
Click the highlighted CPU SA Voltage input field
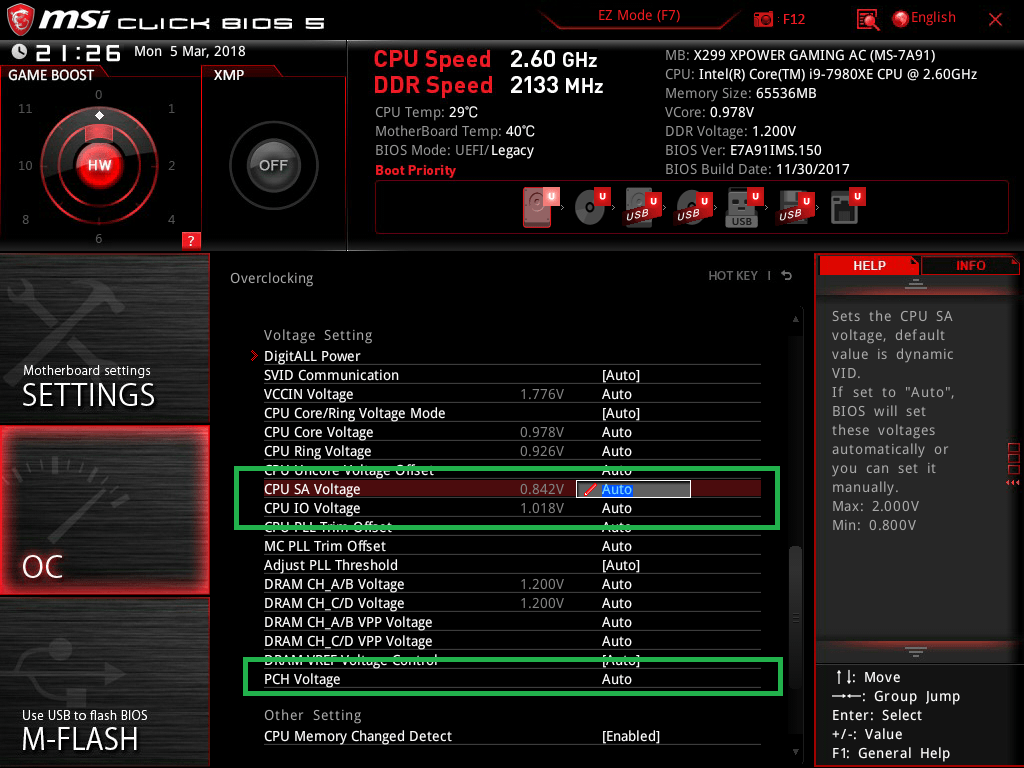click(633, 489)
